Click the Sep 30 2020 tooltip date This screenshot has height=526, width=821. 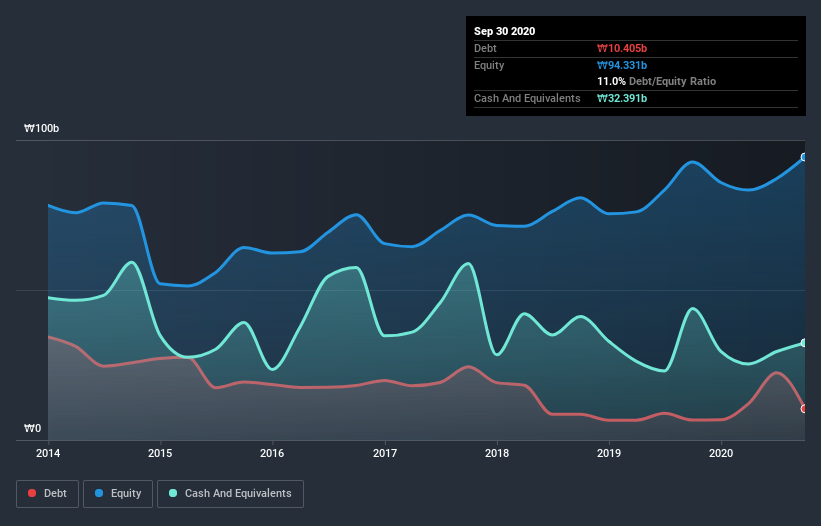504,31
